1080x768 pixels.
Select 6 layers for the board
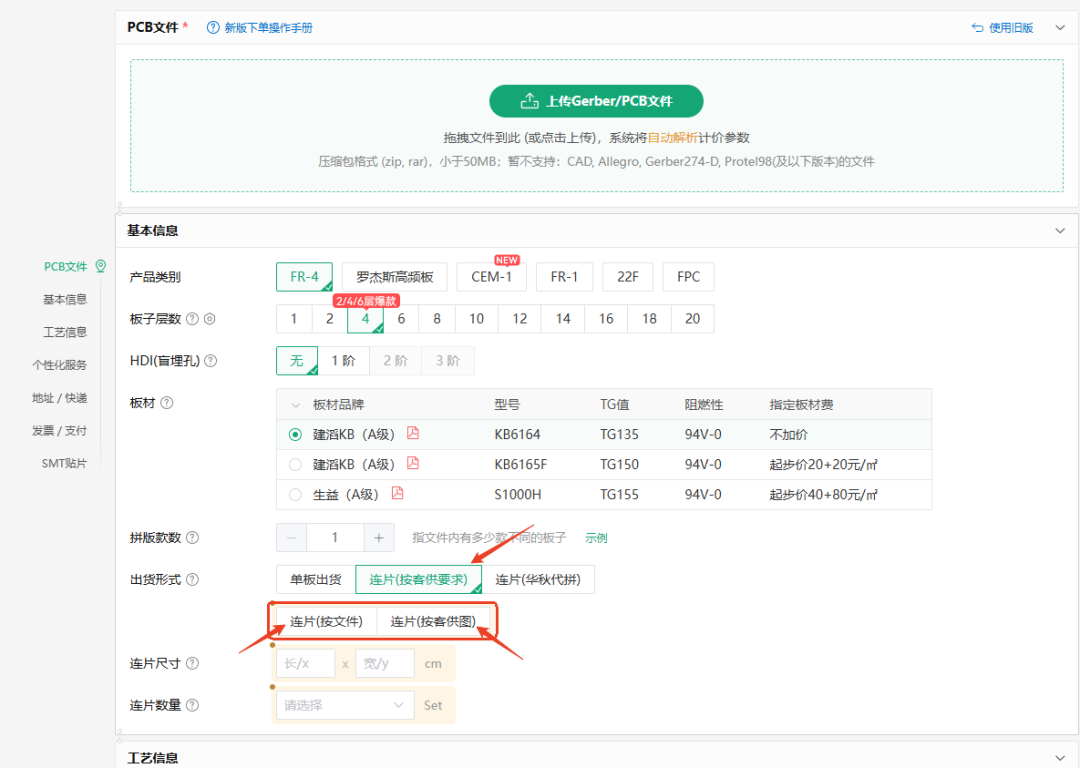coord(402,319)
